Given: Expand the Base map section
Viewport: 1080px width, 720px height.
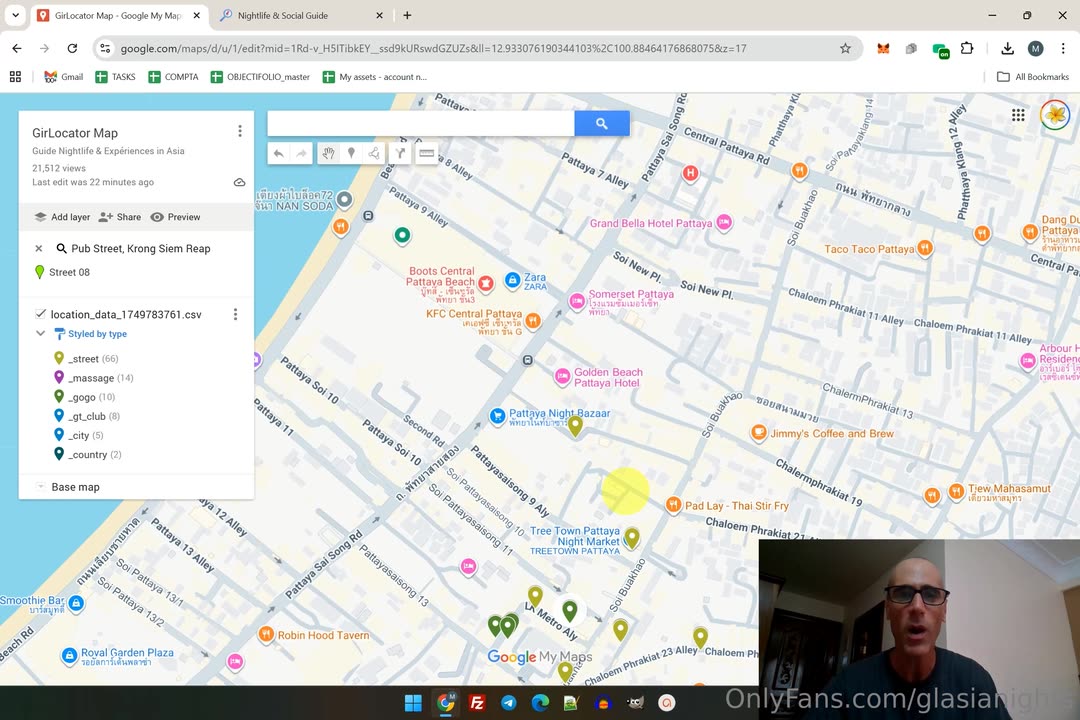Looking at the screenshot, I should pyautogui.click(x=41, y=486).
